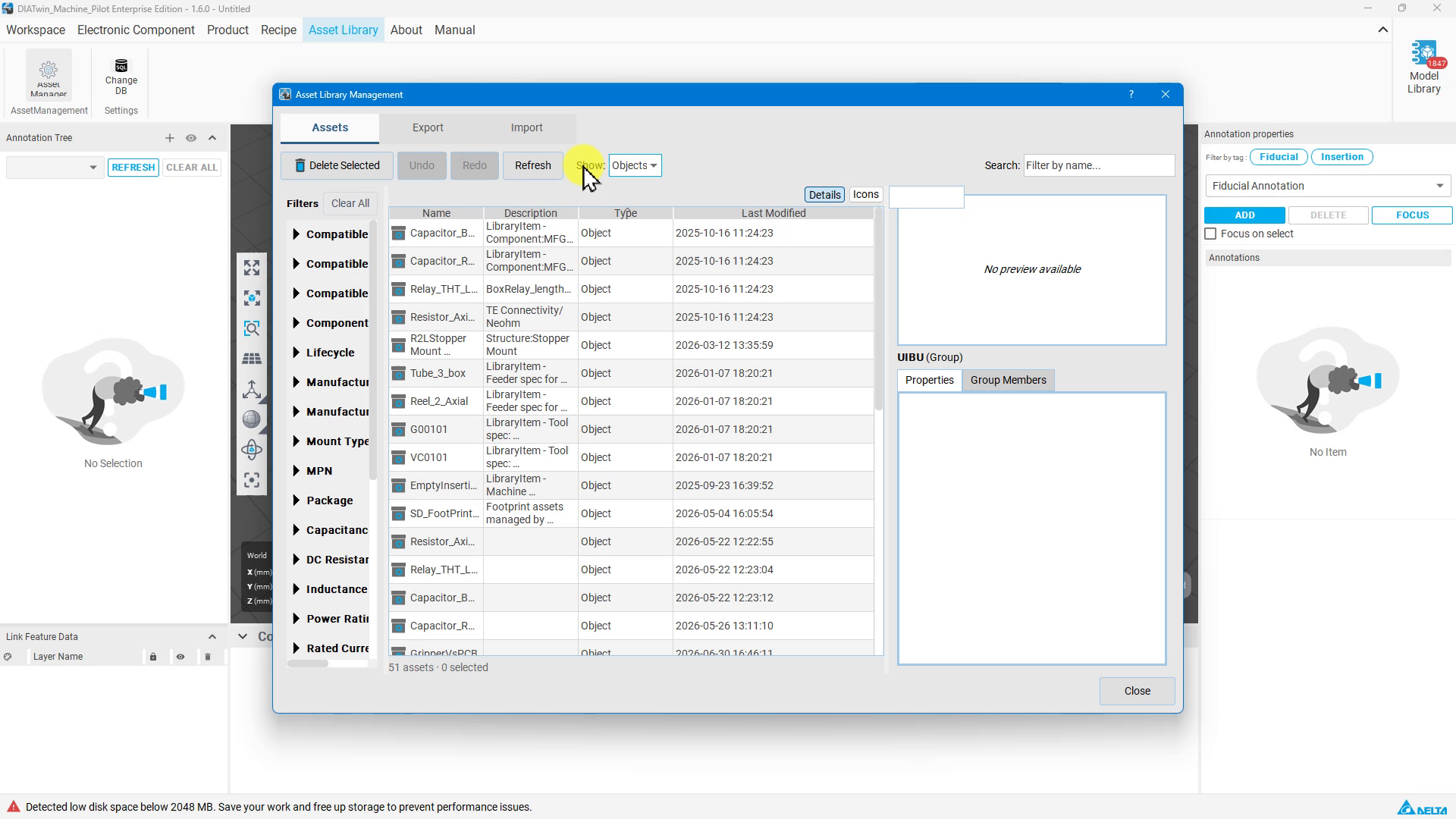
Task: Click the sphere shading mode icon
Action: click(x=252, y=419)
